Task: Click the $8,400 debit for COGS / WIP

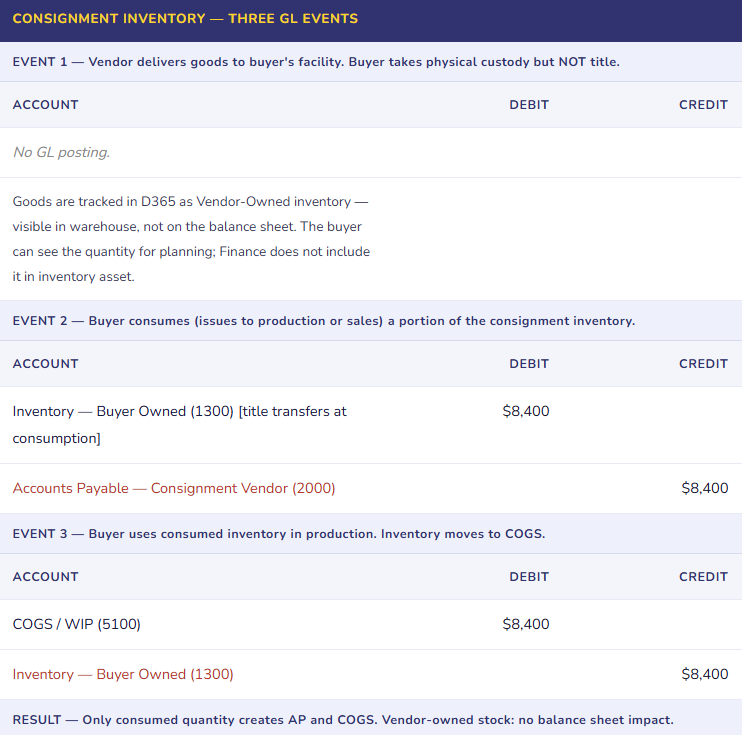Action: pyautogui.click(x=526, y=624)
